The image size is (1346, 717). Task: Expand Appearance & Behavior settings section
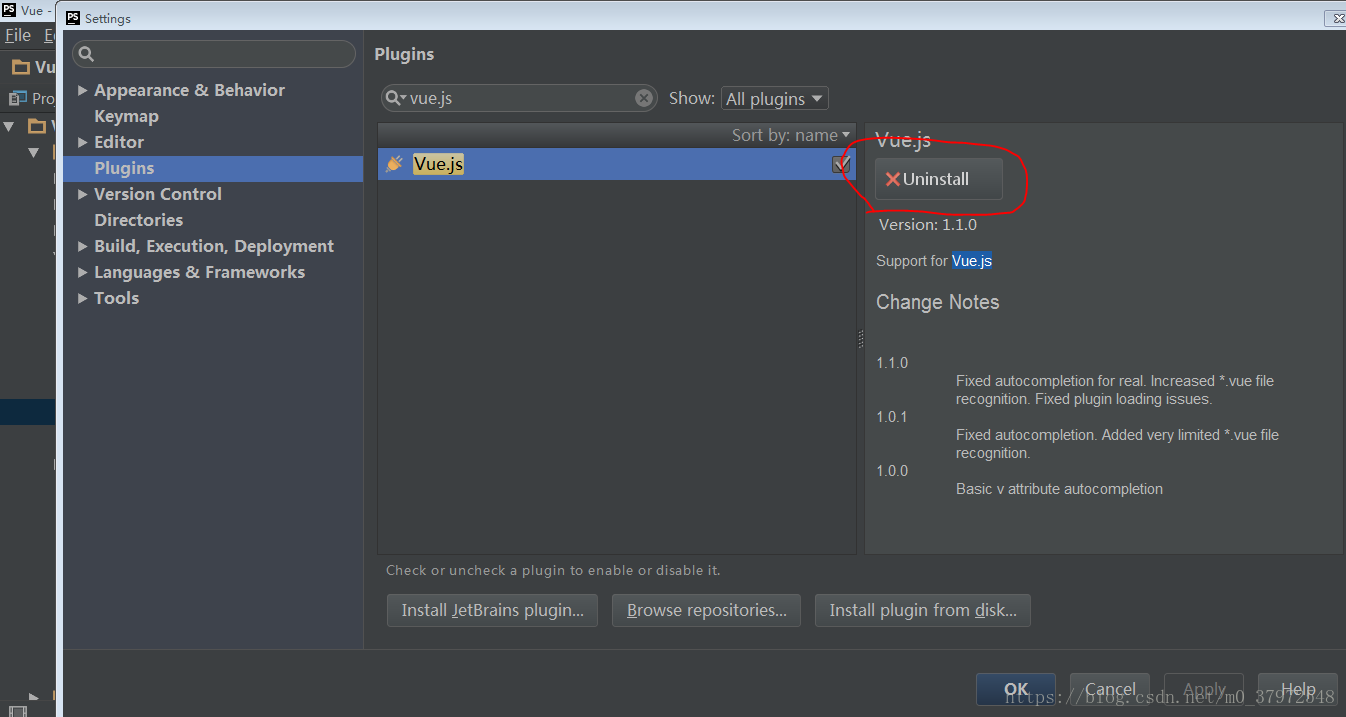82,90
